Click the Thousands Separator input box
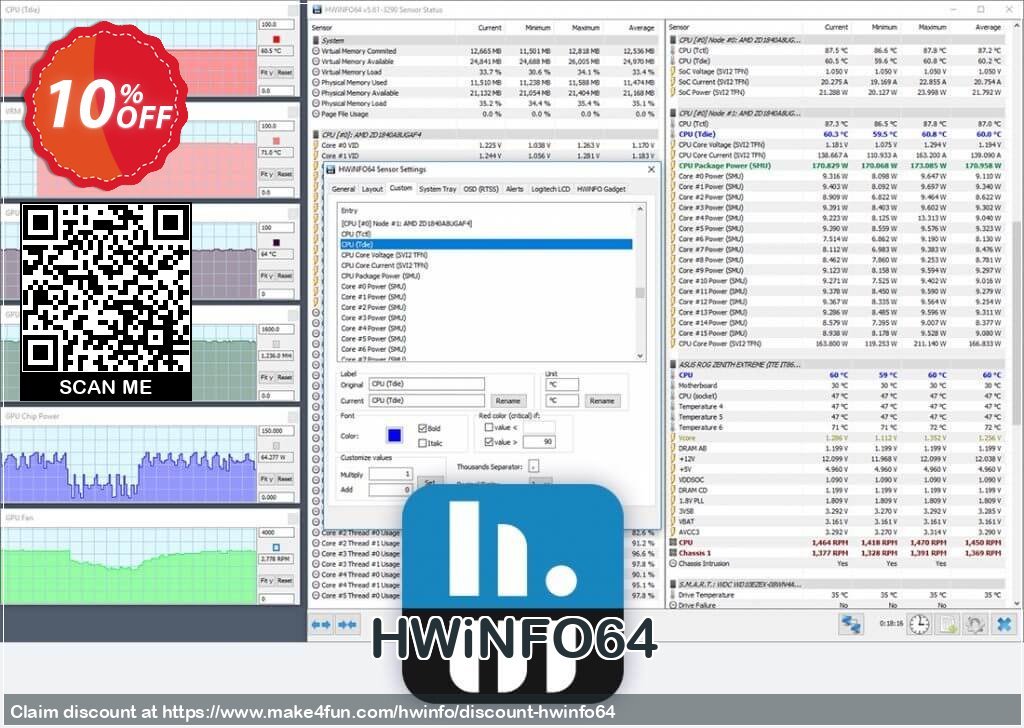 (534, 466)
